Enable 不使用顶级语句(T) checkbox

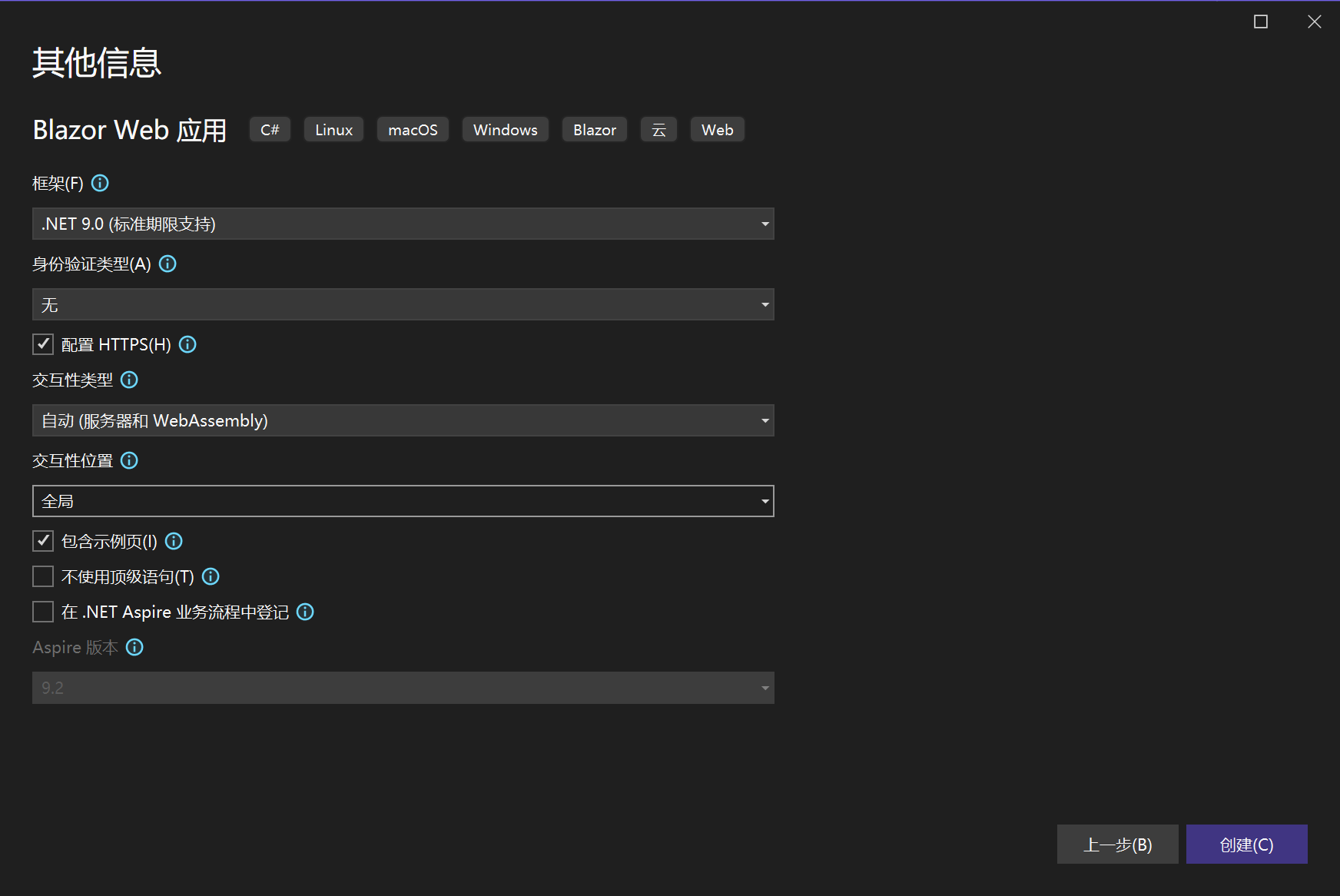click(x=43, y=576)
